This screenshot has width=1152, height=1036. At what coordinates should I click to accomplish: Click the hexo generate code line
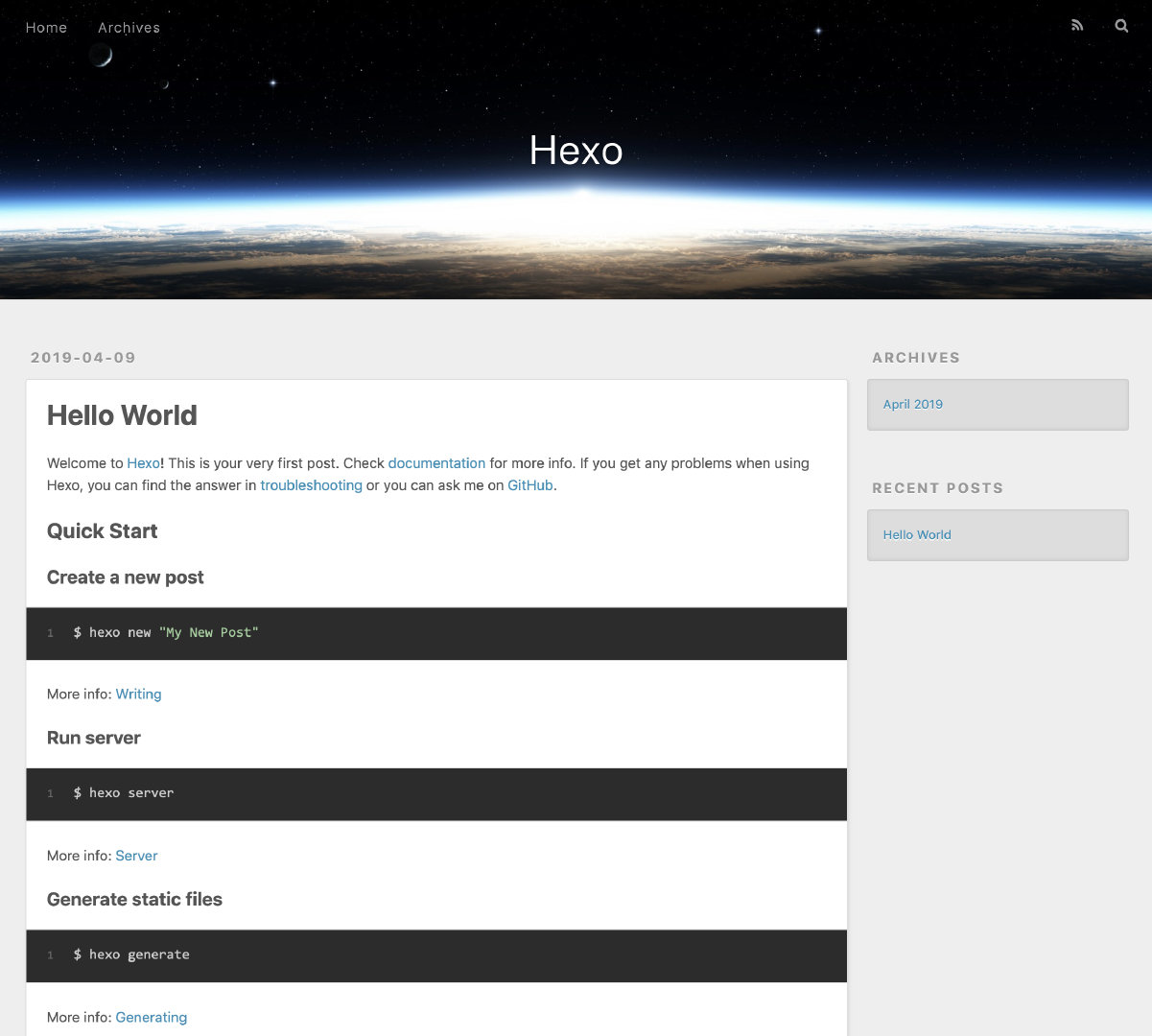point(131,955)
